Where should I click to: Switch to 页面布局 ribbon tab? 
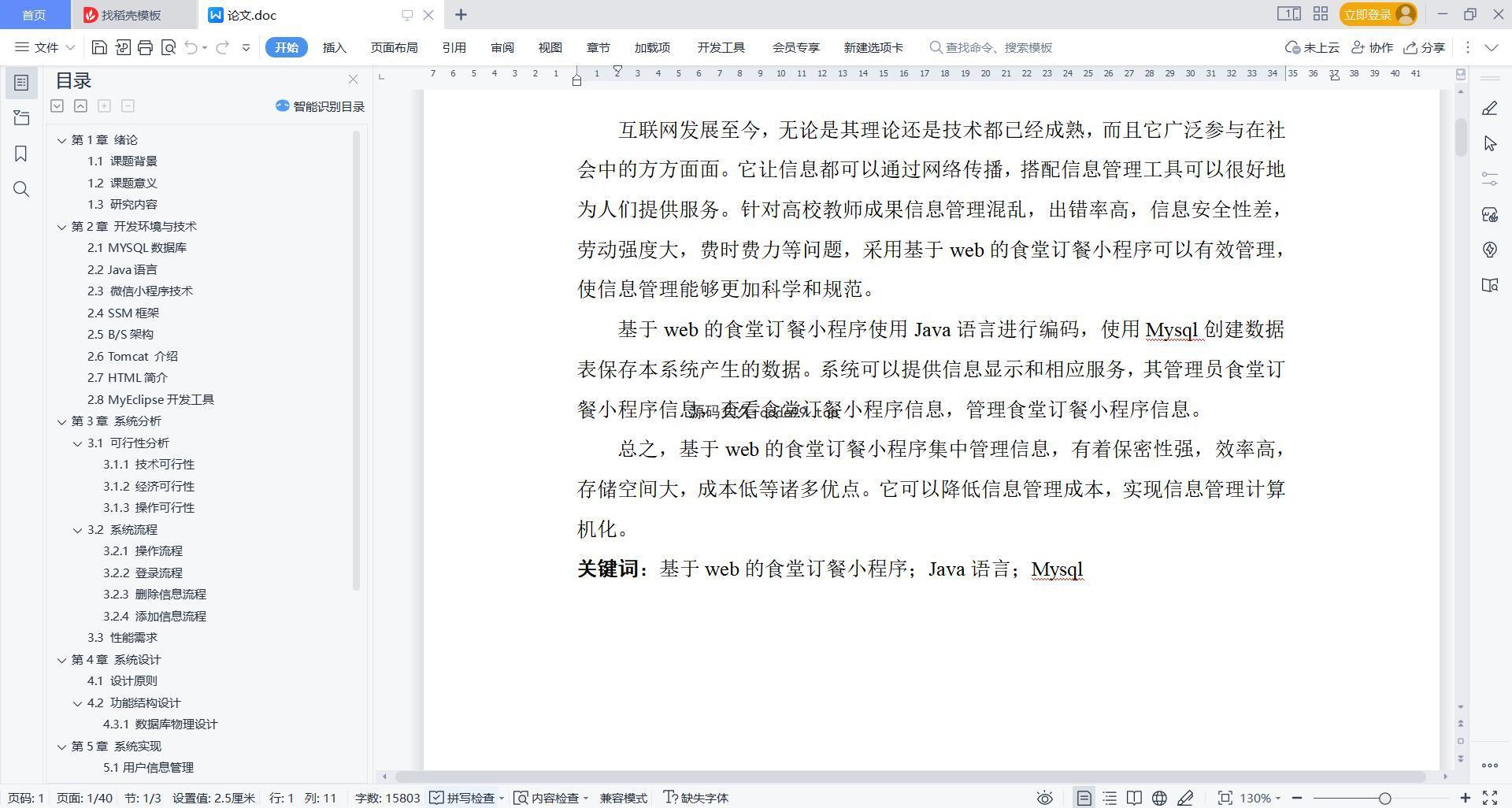click(x=394, y=47)
